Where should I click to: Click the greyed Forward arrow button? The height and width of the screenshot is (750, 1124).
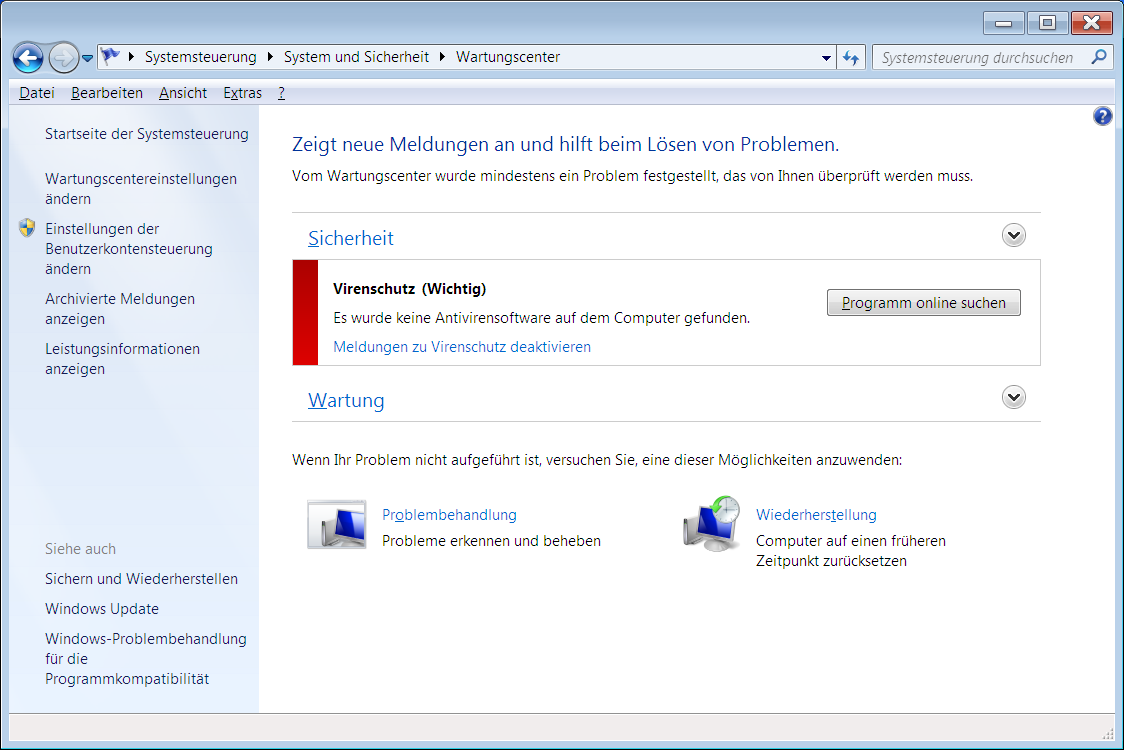pyautogui.click(x=63, y=57)
